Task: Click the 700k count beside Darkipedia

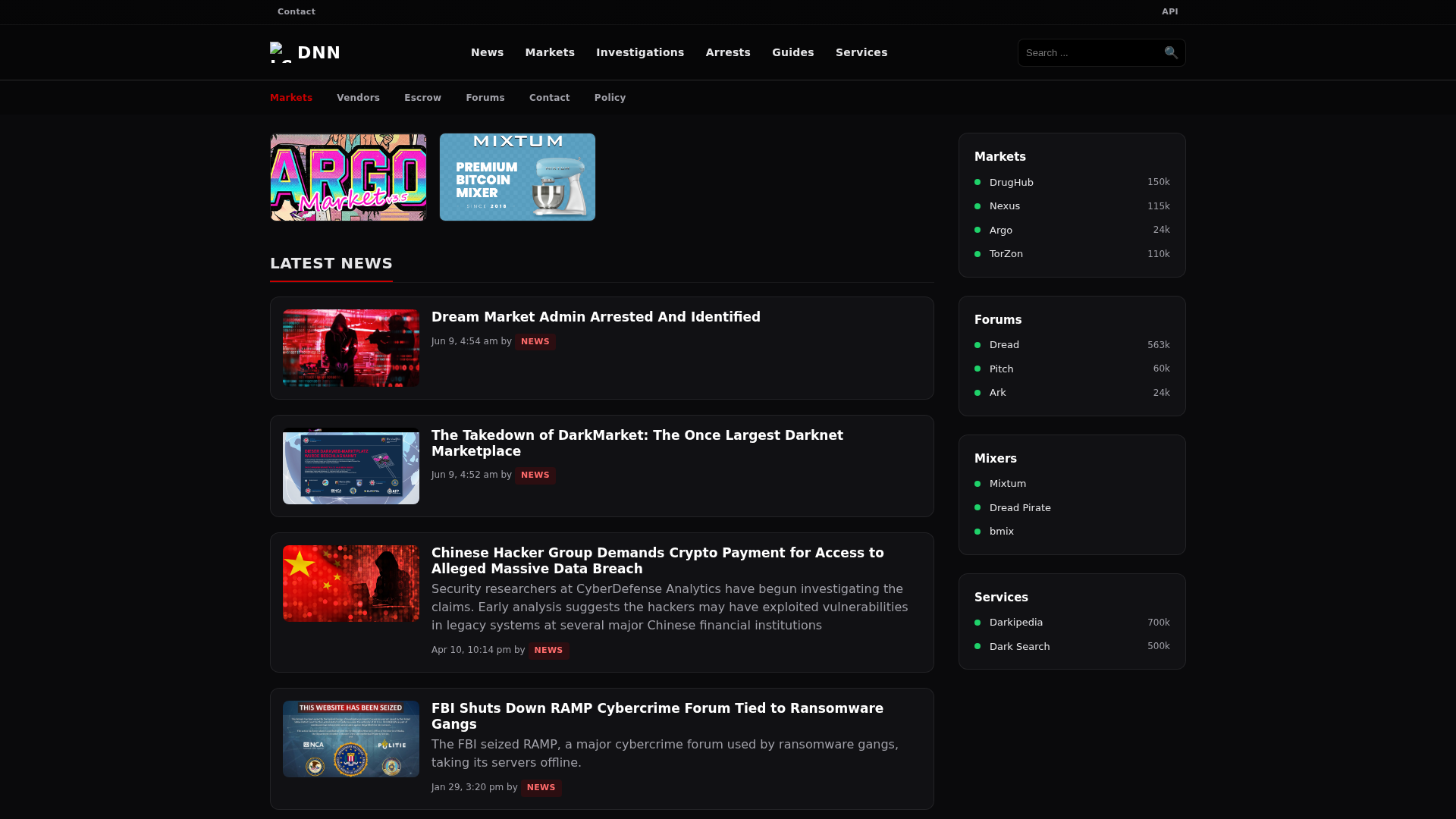Action: [1158, 623]
